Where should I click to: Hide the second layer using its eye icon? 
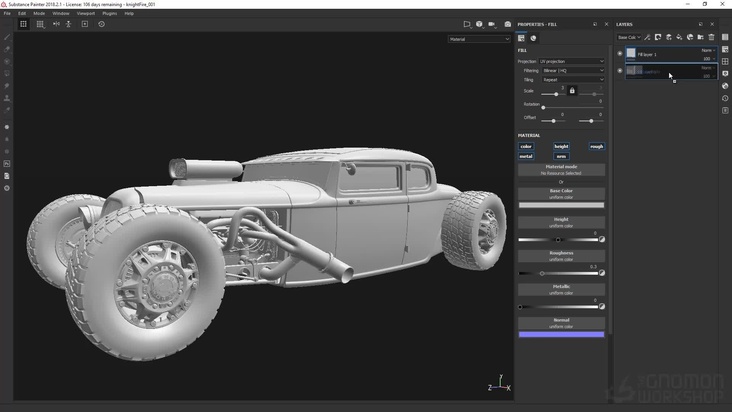(x=620, y=71)
